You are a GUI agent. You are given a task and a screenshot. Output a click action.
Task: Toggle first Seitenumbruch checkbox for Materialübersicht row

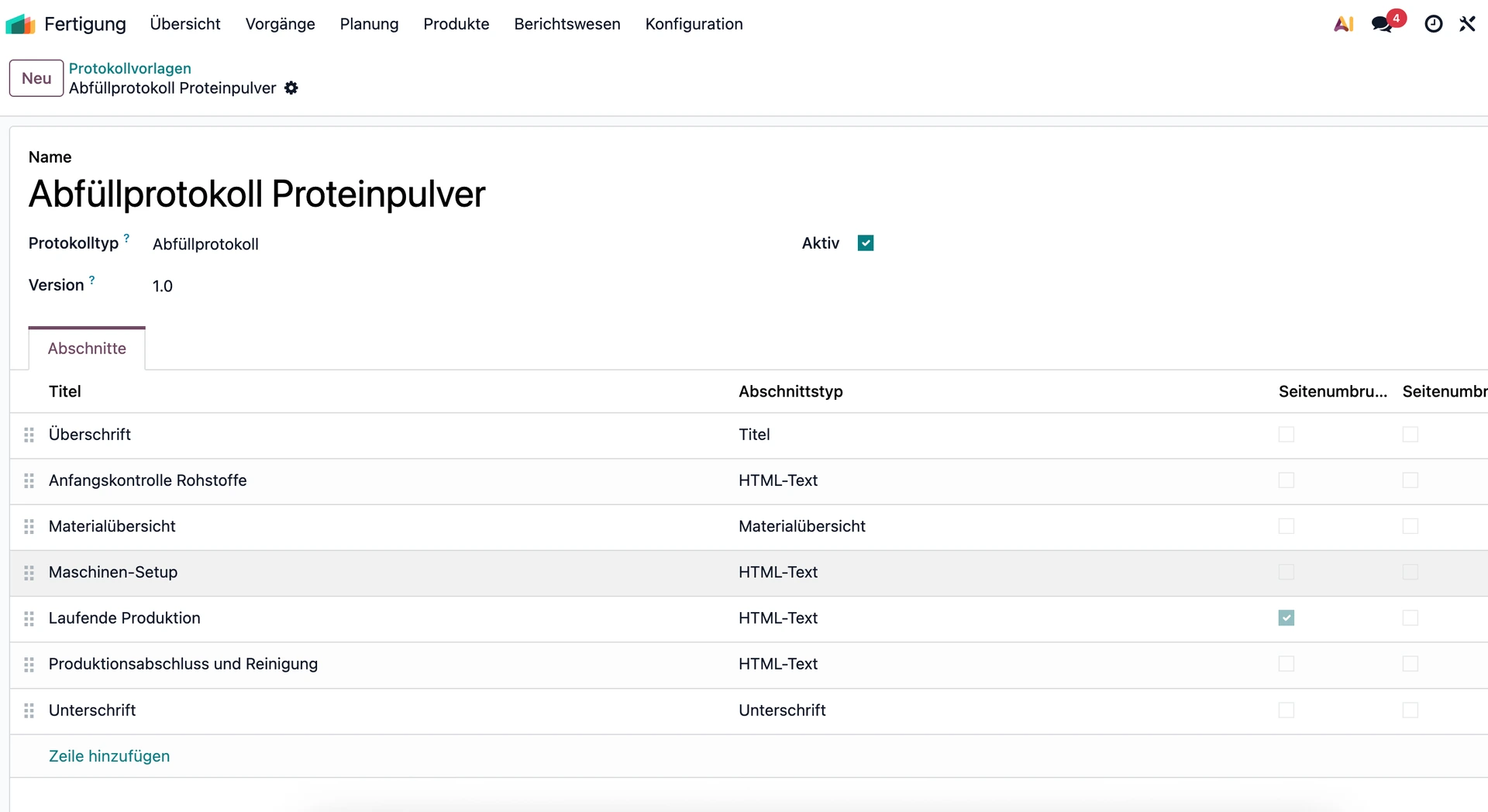coord(1286,526)
